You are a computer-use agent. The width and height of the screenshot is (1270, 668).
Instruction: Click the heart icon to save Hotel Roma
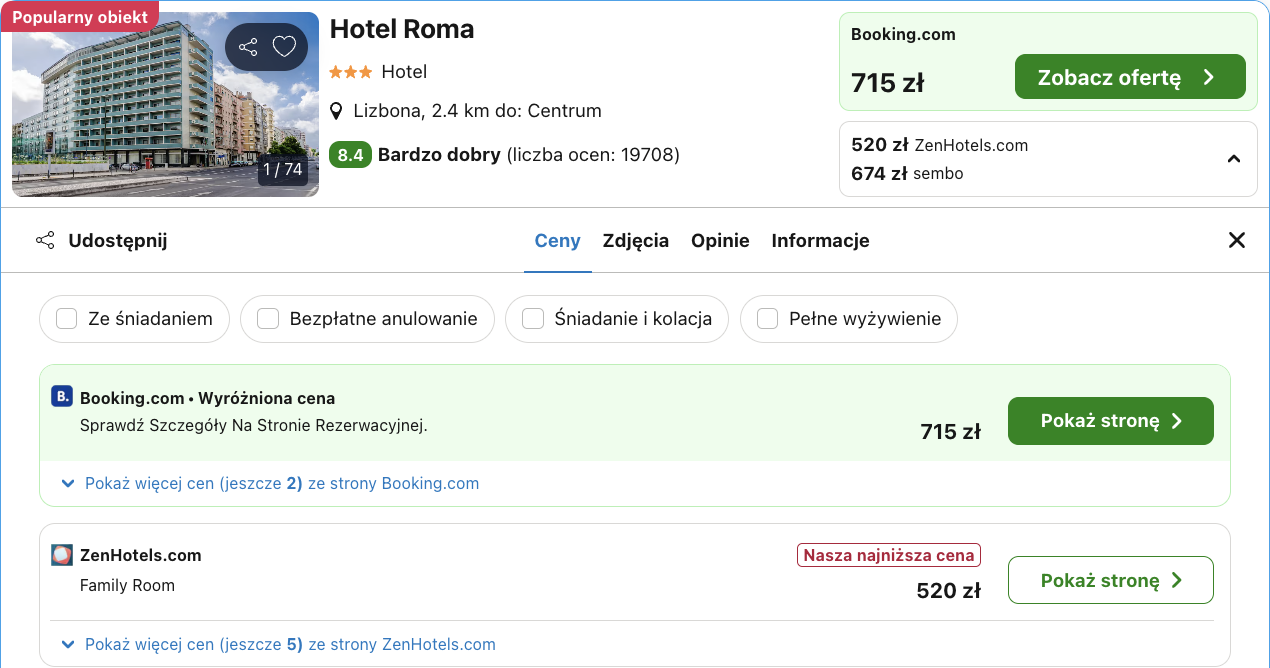[284, 46]
